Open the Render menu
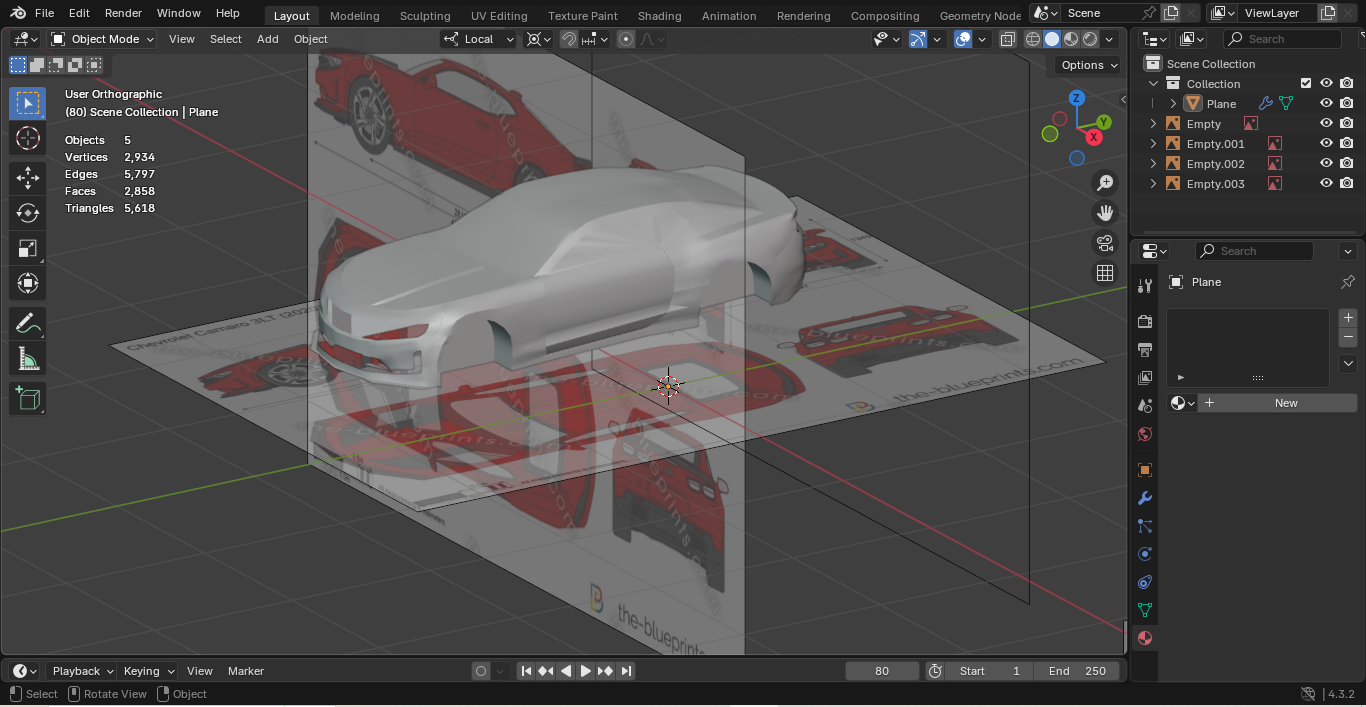 point(123,13)
